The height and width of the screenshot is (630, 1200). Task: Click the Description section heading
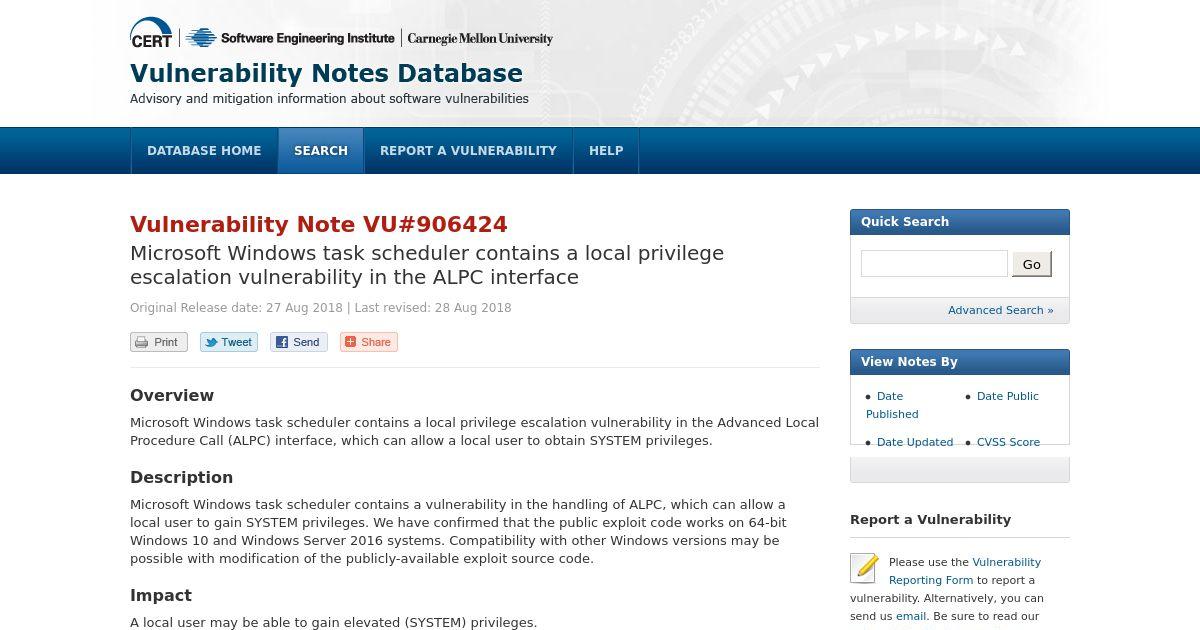(181, 477)
